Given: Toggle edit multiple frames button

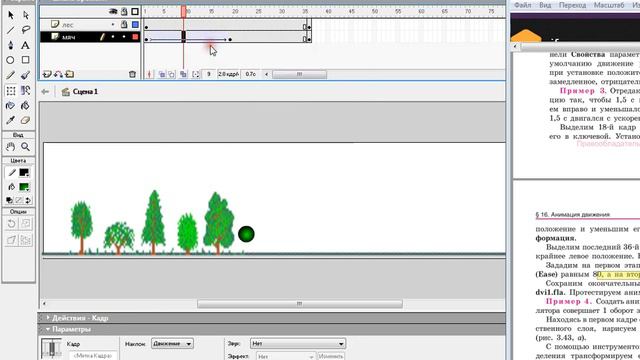Looking at the screenshot, I should click(183, 74).
